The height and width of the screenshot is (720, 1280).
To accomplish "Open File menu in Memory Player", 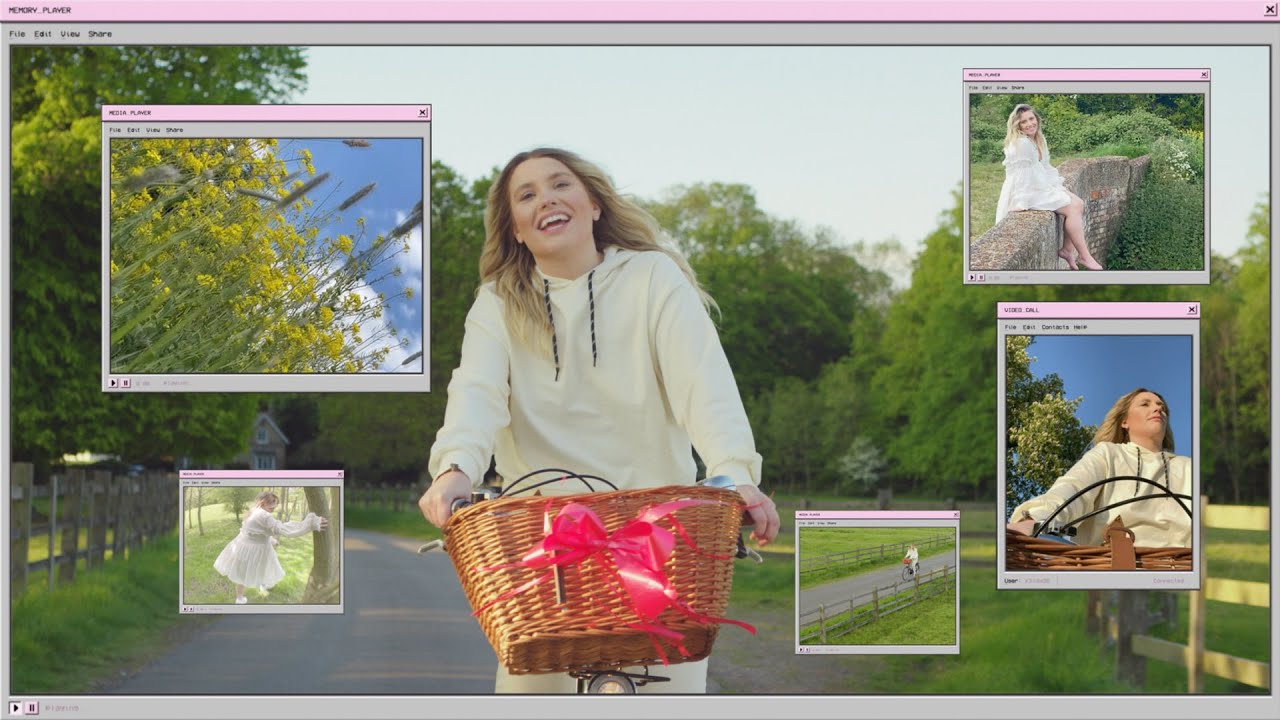I will coord(17,34).
